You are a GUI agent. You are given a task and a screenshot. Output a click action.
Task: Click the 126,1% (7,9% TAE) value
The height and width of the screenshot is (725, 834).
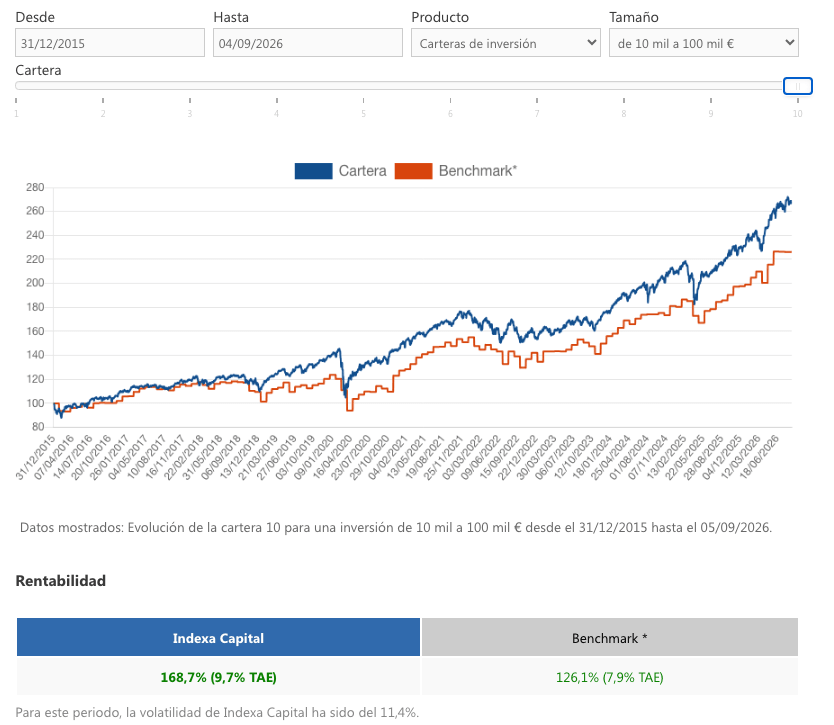pos(610,677)
